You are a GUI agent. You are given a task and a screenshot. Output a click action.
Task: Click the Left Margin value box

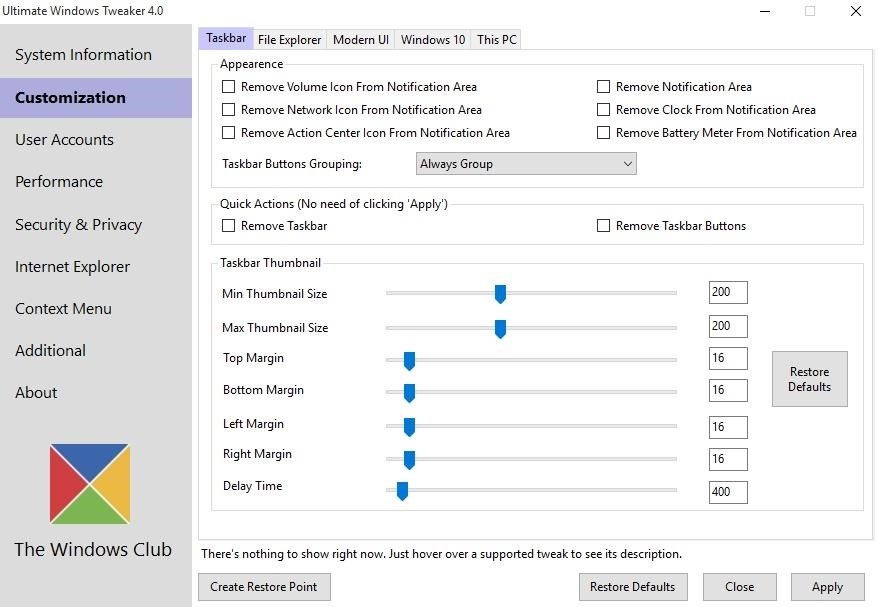point(728,427)
